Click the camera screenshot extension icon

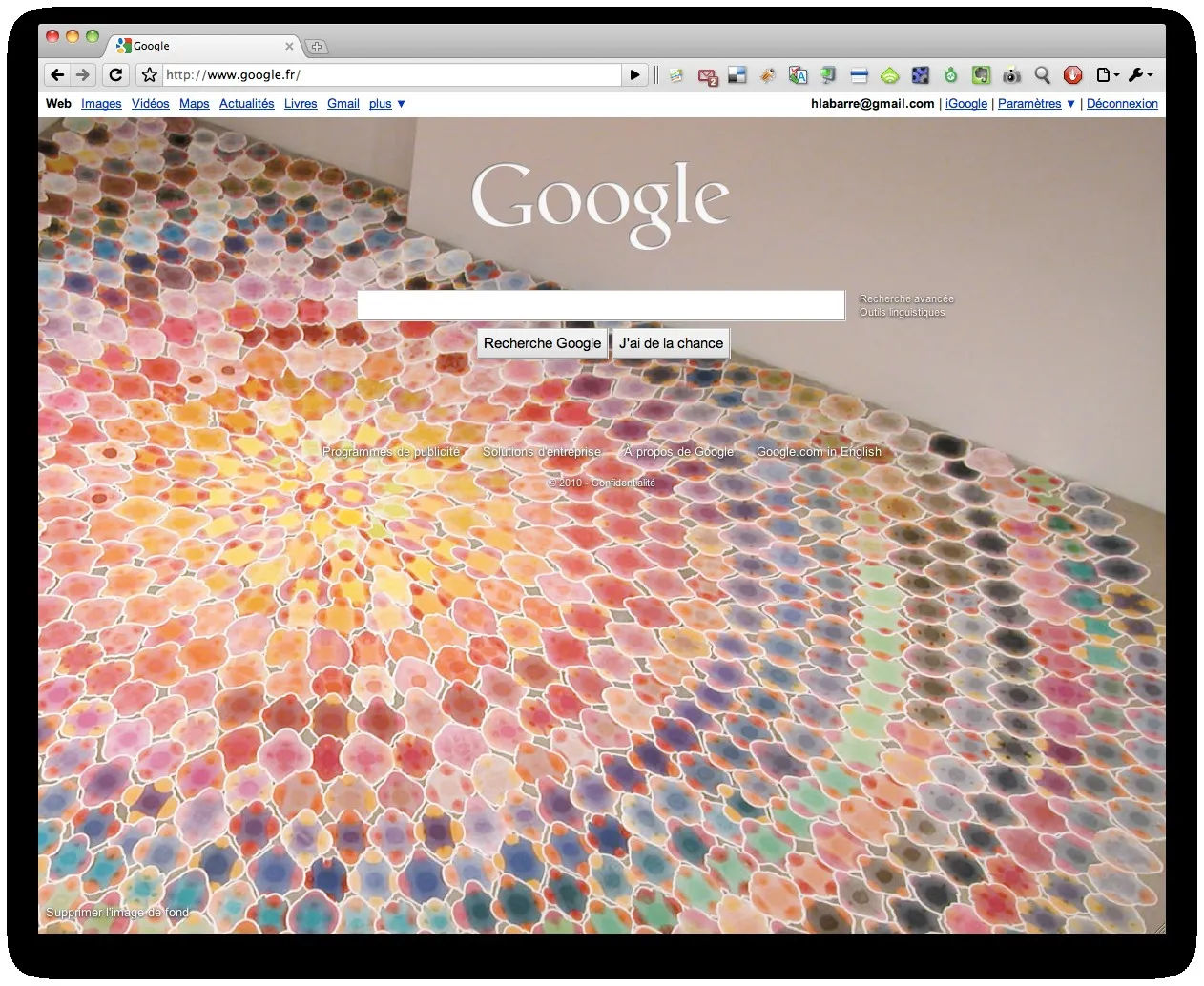point(1011,75)
